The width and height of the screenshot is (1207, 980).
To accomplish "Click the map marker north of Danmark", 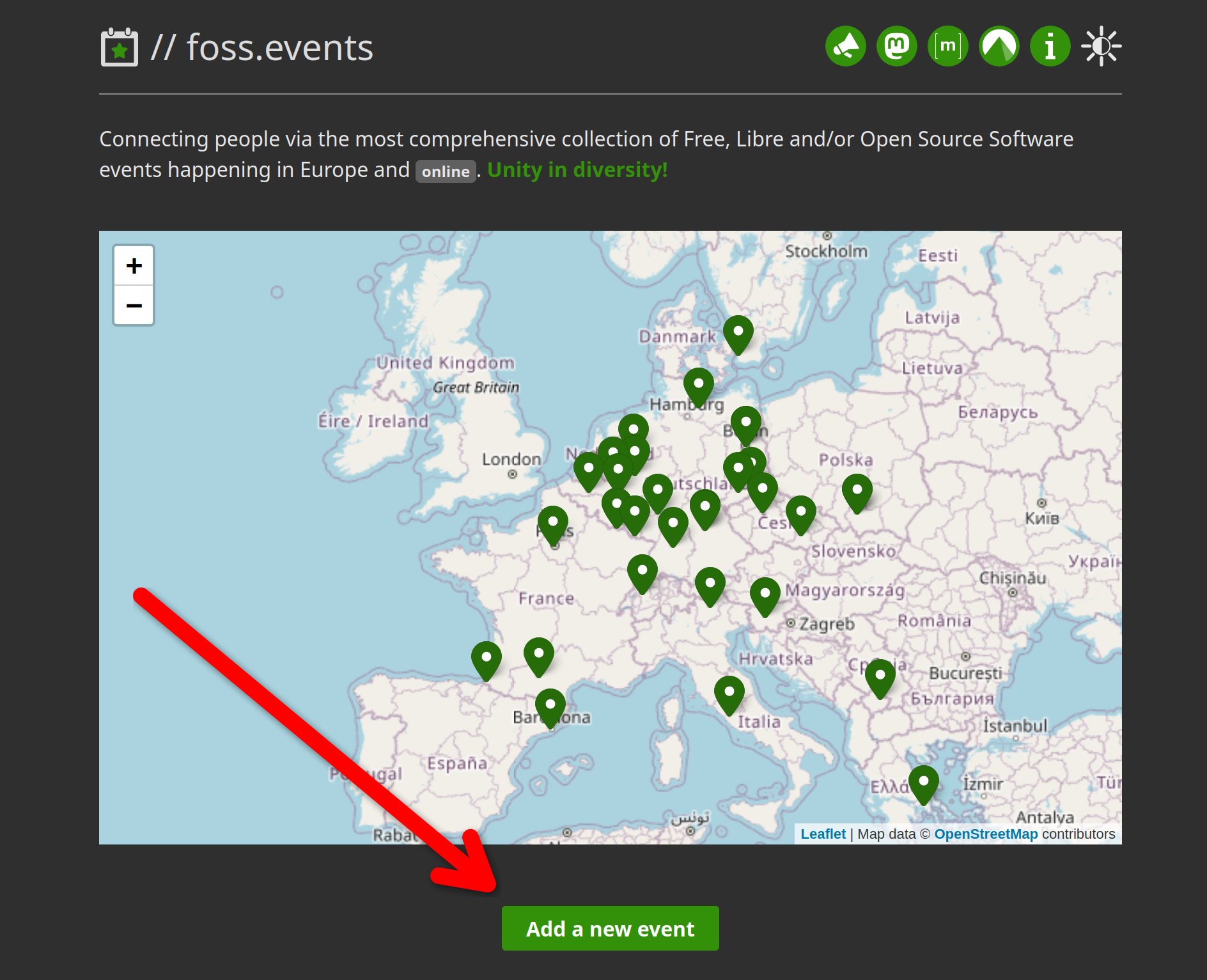I will (x=738, y=335).
